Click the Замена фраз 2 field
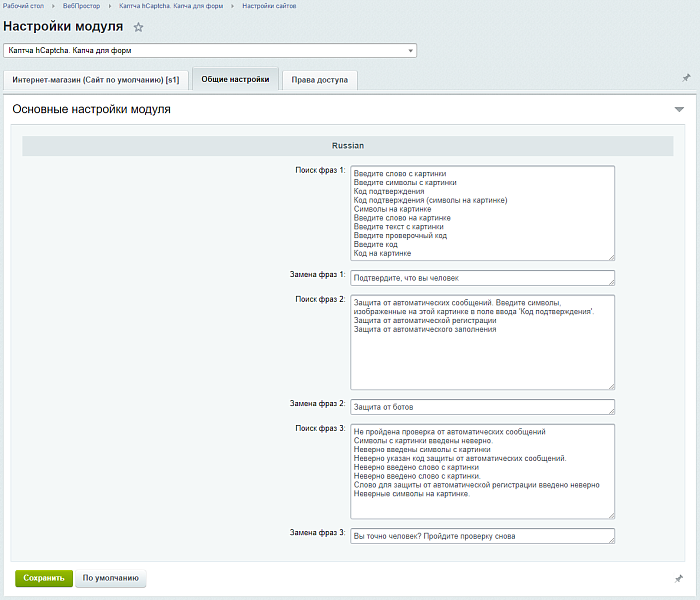Viewport: 700px width, 600px height. click(482, 407)
